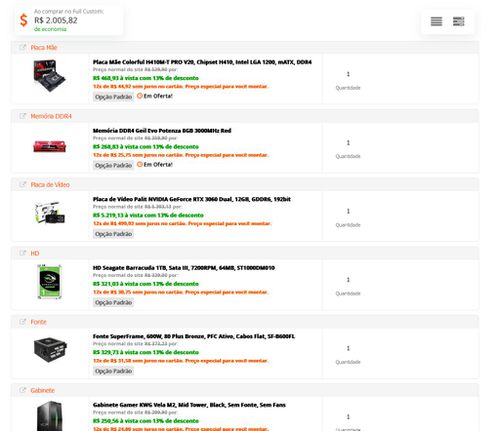Click the Placa Mãe Colorful H410M-T product title
The width and height of the screenshot is (500, 431).
[202, 62]
